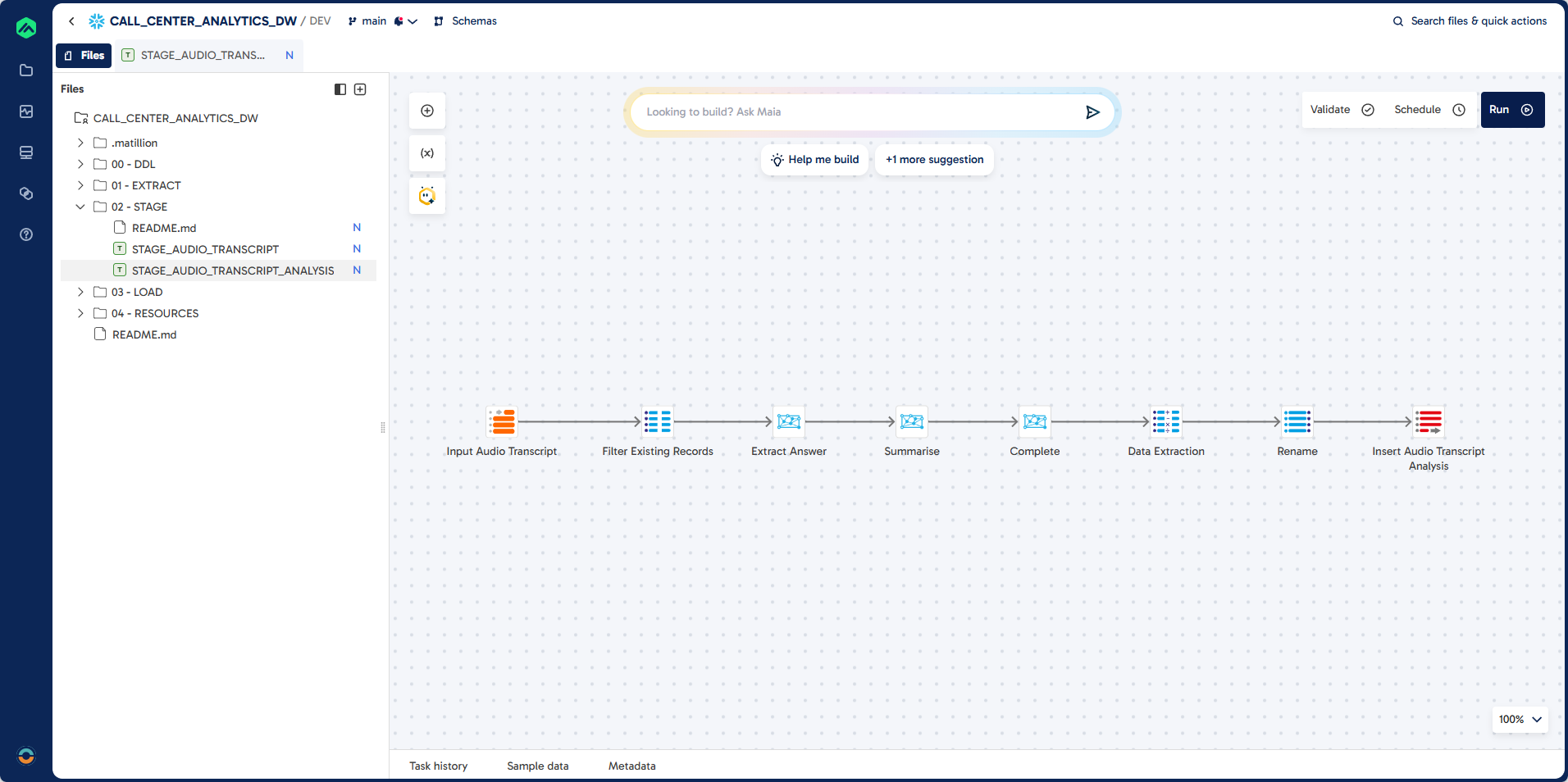Open the activity monitor icon in sidebar
This screenshot has width=1568, height=782.
click(x=26, y=111)
